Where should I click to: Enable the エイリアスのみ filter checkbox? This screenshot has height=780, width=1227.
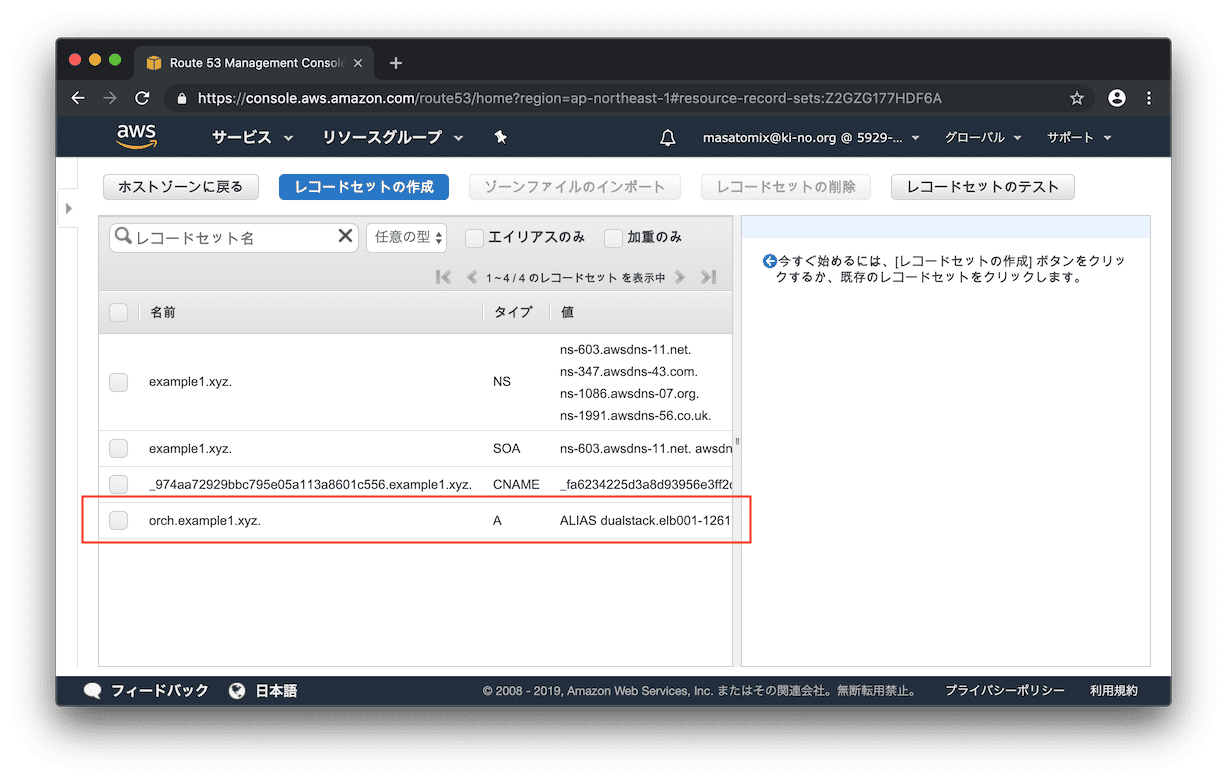point(474,238)
